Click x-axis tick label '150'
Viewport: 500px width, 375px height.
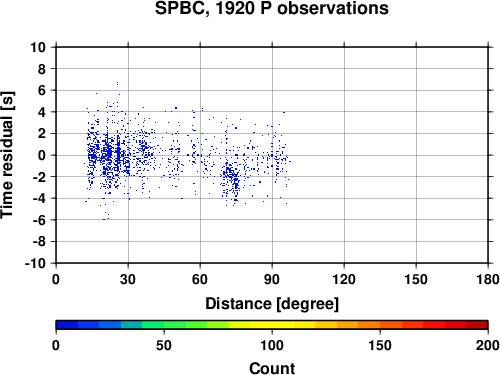416,279
